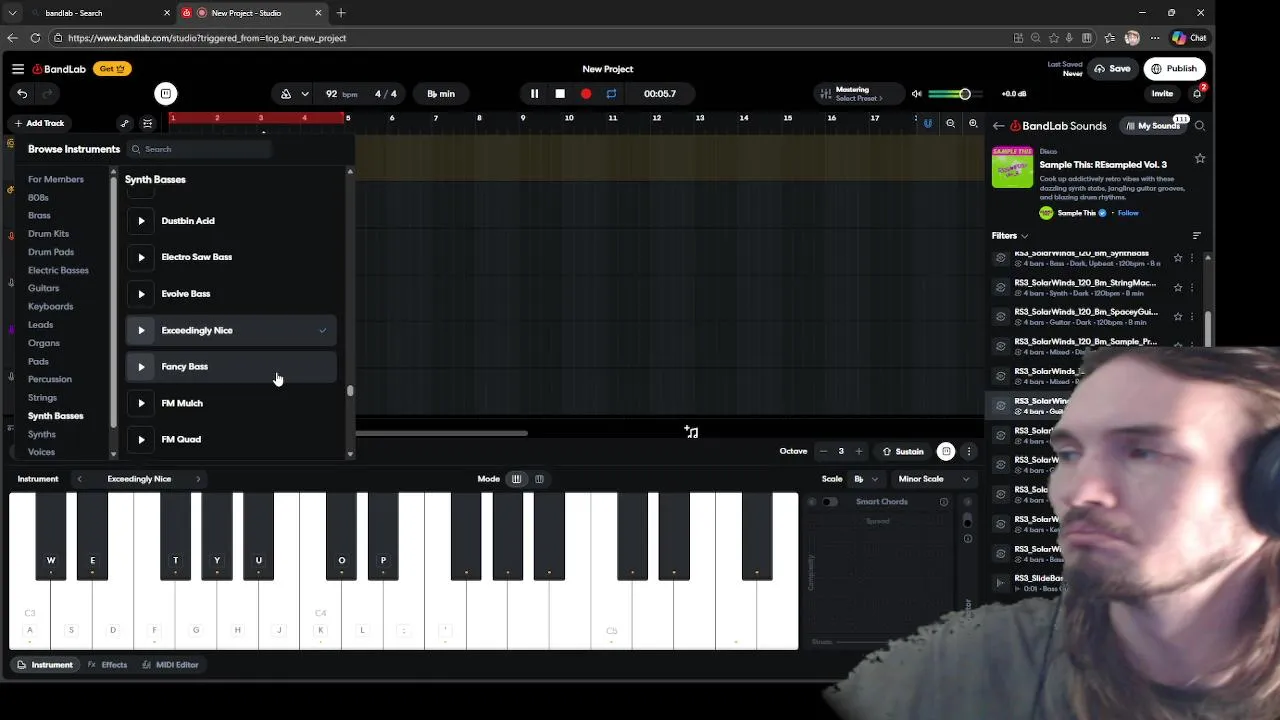This screenshot has width=1280, height=720.
Task: Open the automation curve tool
Action: (124, 123)
